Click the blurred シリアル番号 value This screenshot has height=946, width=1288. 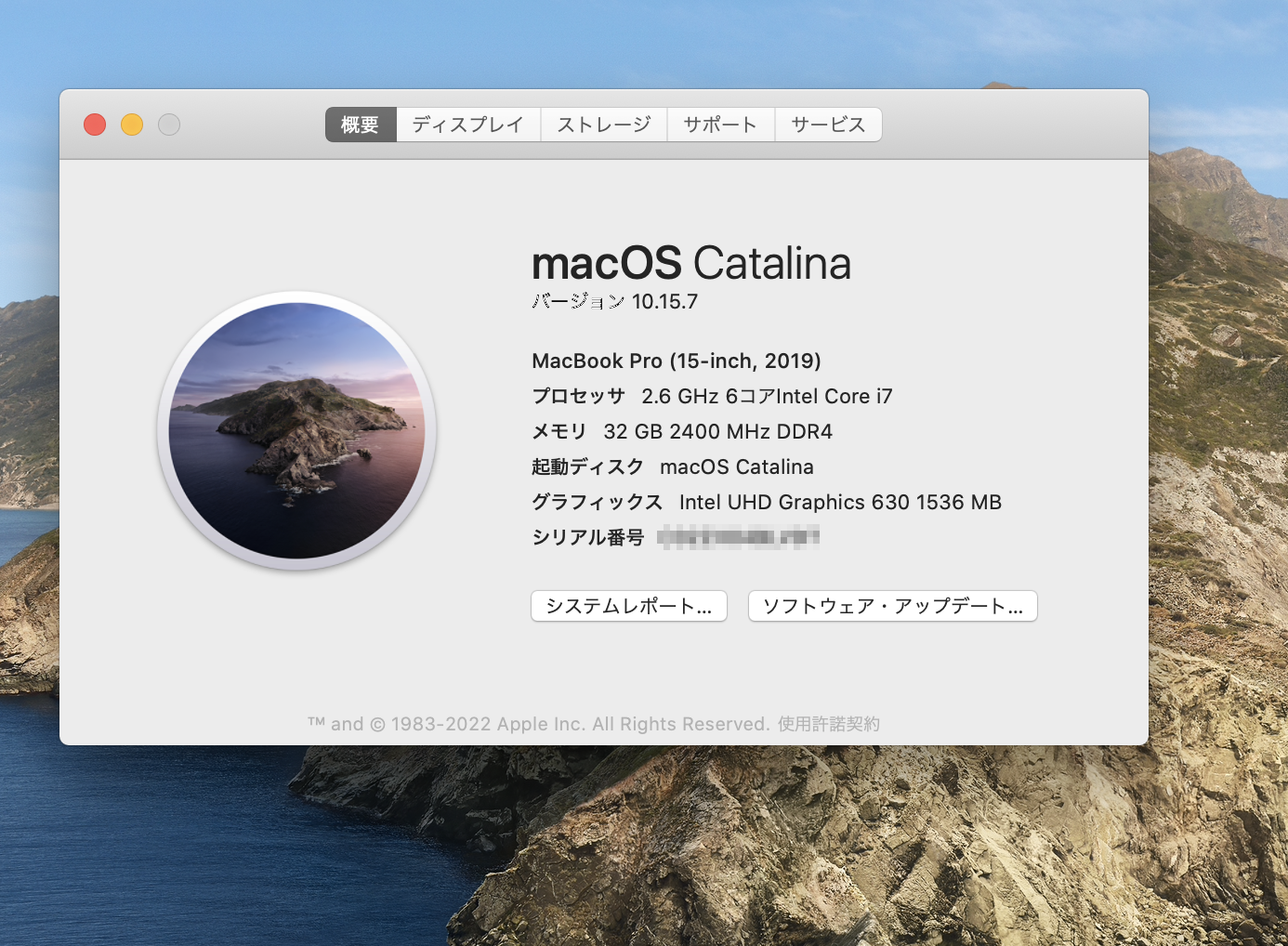tap(738, 537)
